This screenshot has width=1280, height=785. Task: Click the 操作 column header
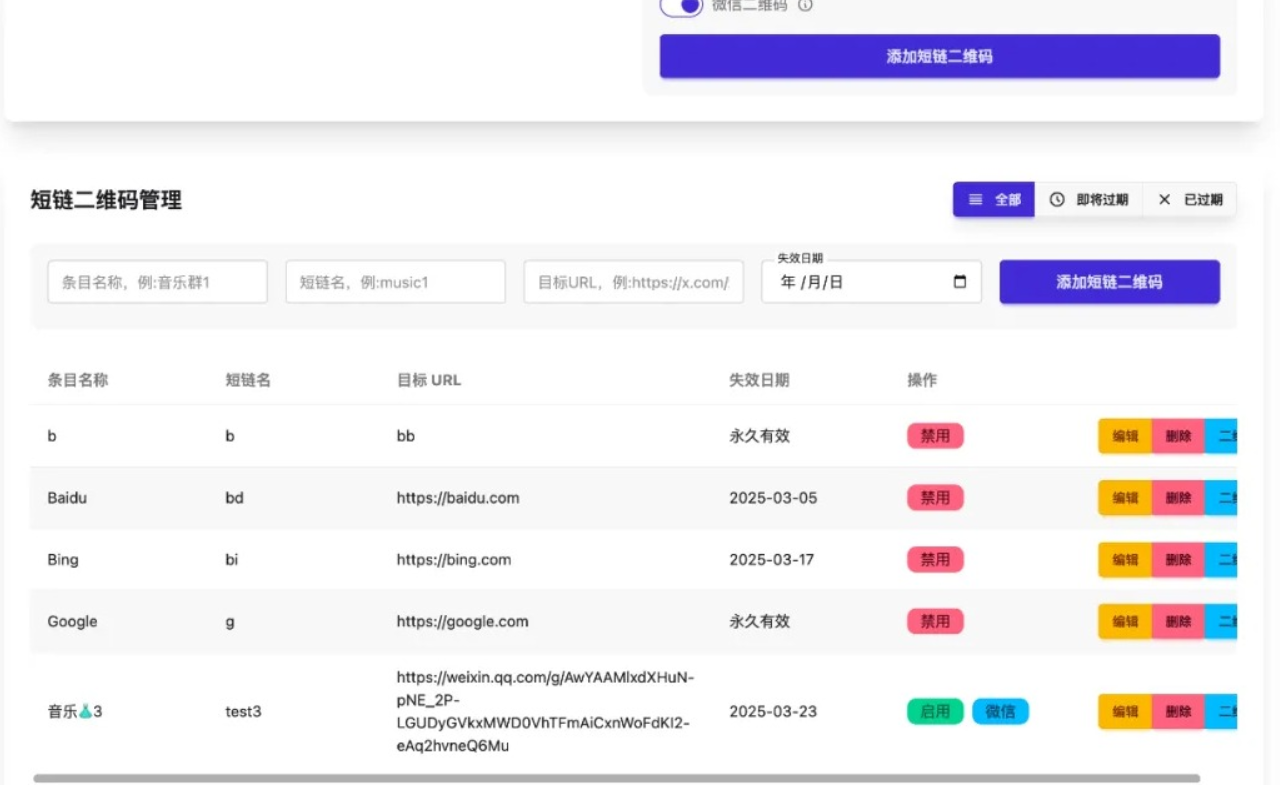[x=922, y=380]
